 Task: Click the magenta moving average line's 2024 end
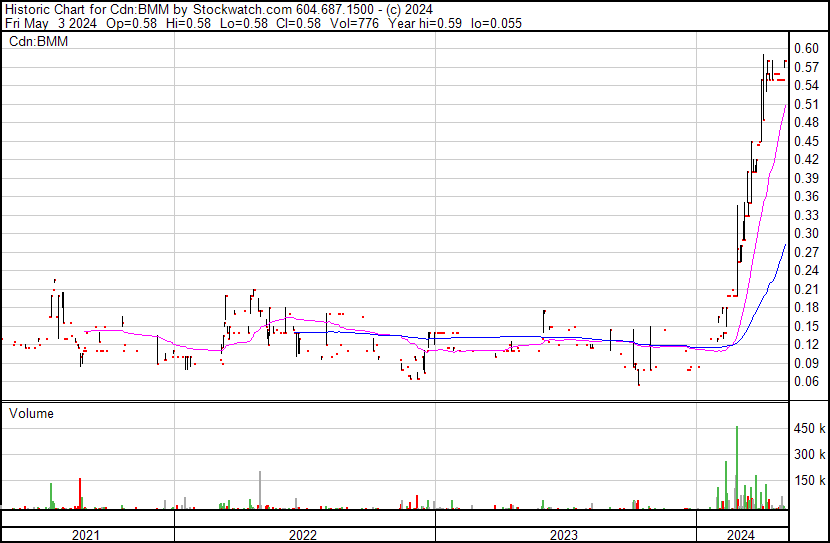tap(786, 106)
